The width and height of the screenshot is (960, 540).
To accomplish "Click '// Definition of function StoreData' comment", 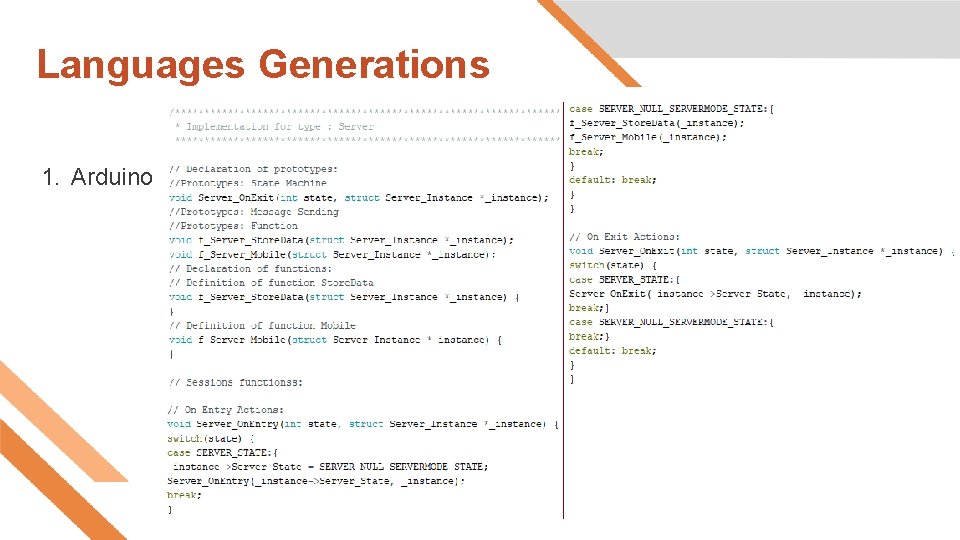I will pos(271,283).
